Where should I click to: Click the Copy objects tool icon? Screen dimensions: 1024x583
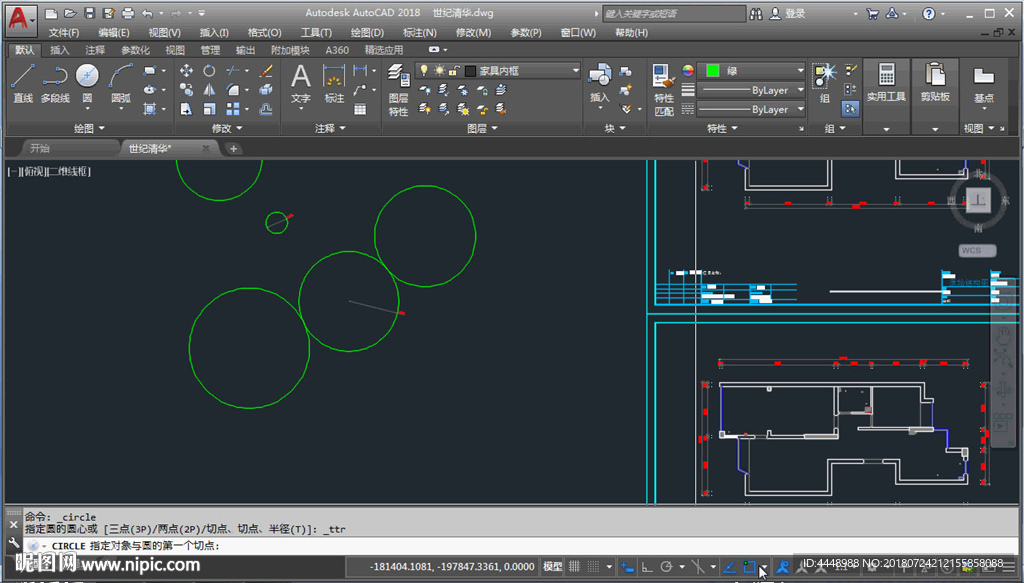tap(186, 89)
